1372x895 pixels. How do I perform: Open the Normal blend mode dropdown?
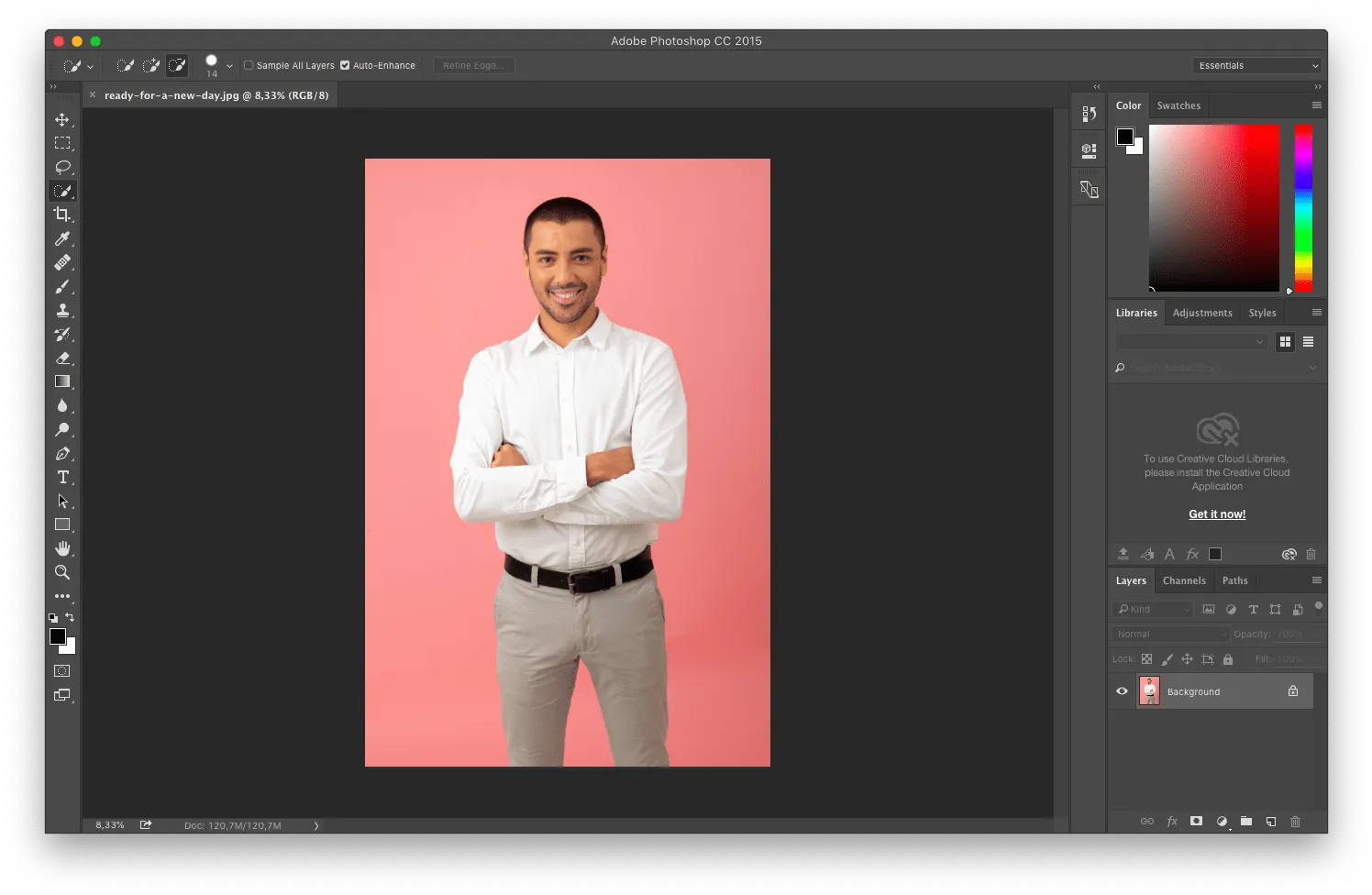click(x=1170, y=634)
